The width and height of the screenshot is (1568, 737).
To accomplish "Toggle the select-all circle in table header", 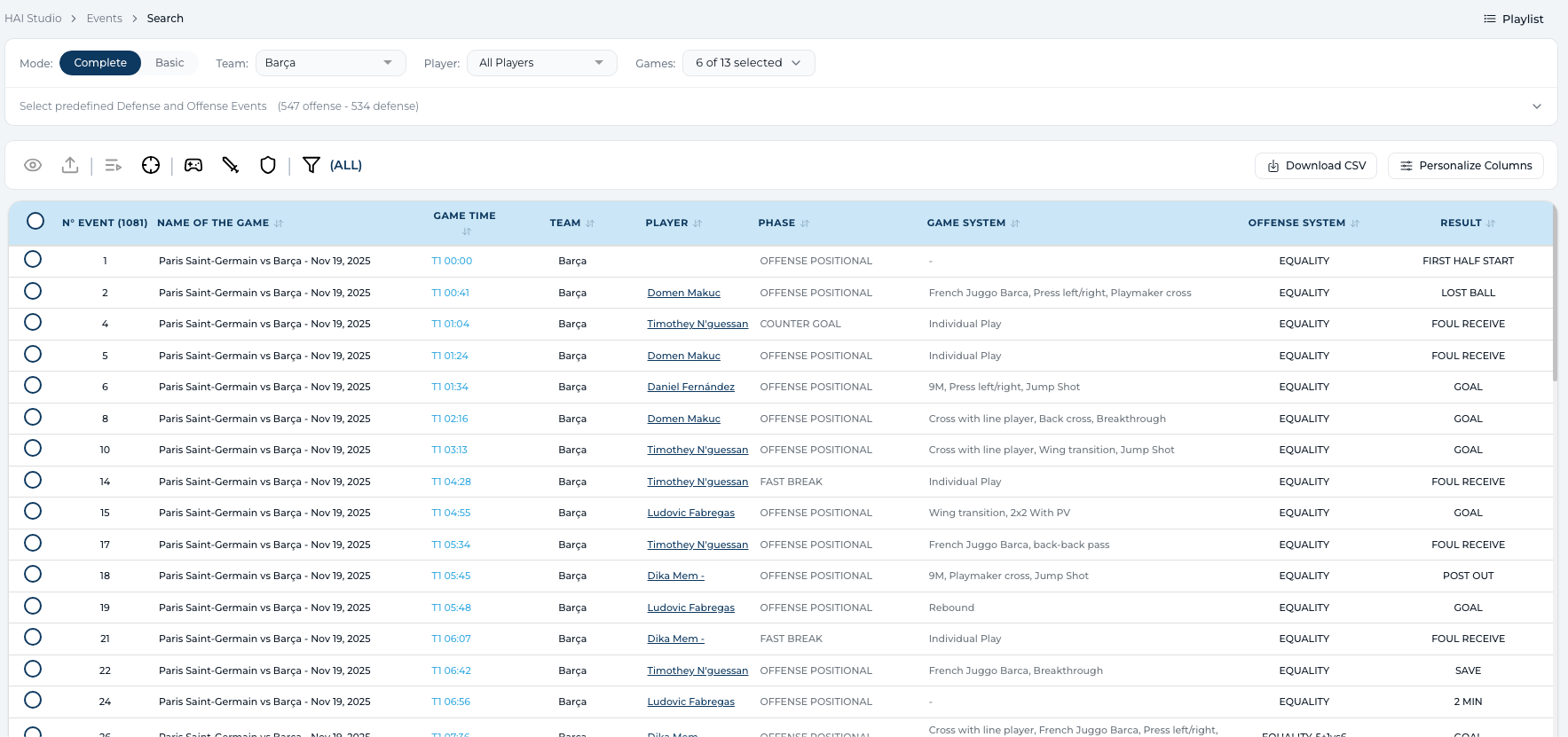I will (x=35, y=221).
